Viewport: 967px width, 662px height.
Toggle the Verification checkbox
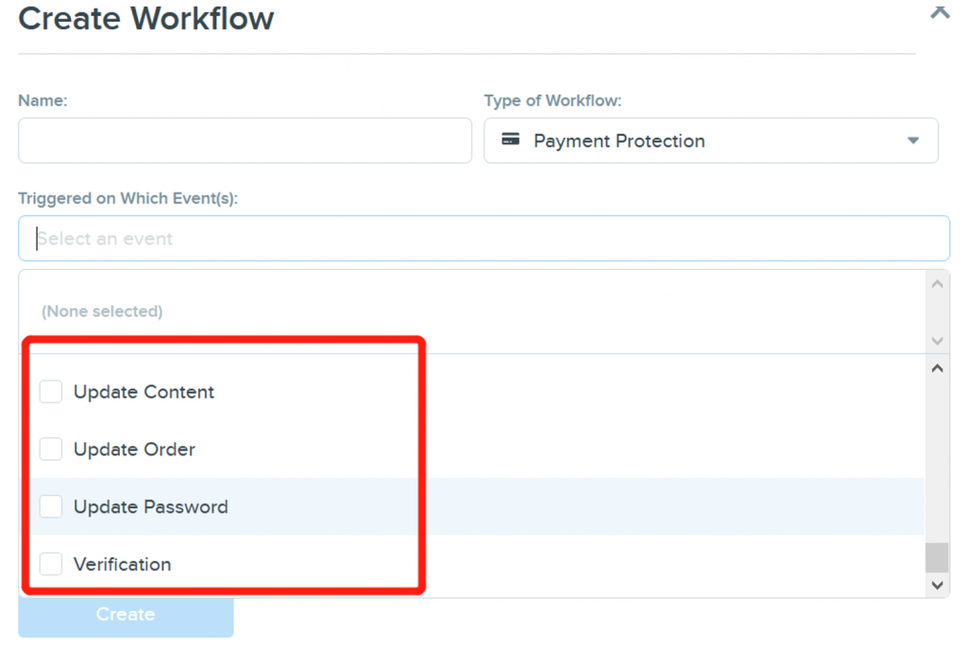(51, 564)
